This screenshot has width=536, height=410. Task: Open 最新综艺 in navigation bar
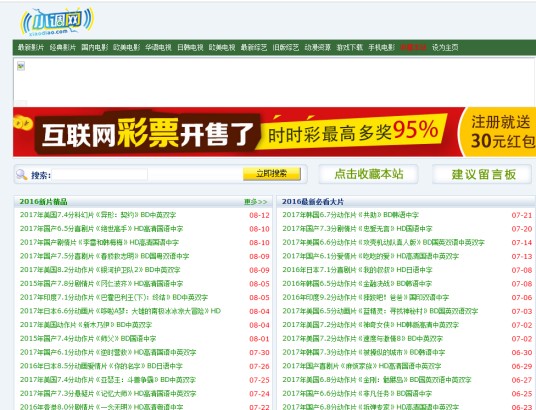[x=254, y=48]
